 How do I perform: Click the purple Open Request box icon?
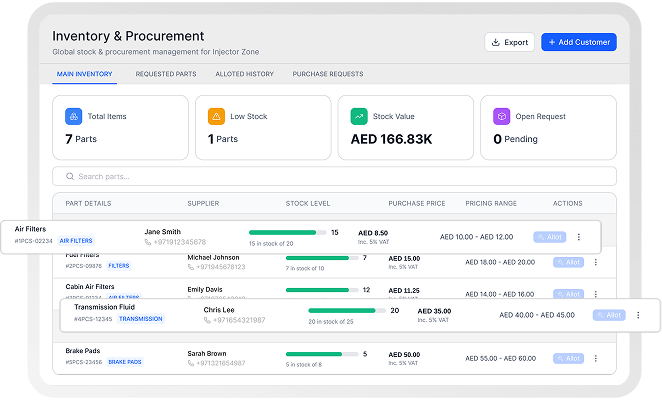click(502, 116)
